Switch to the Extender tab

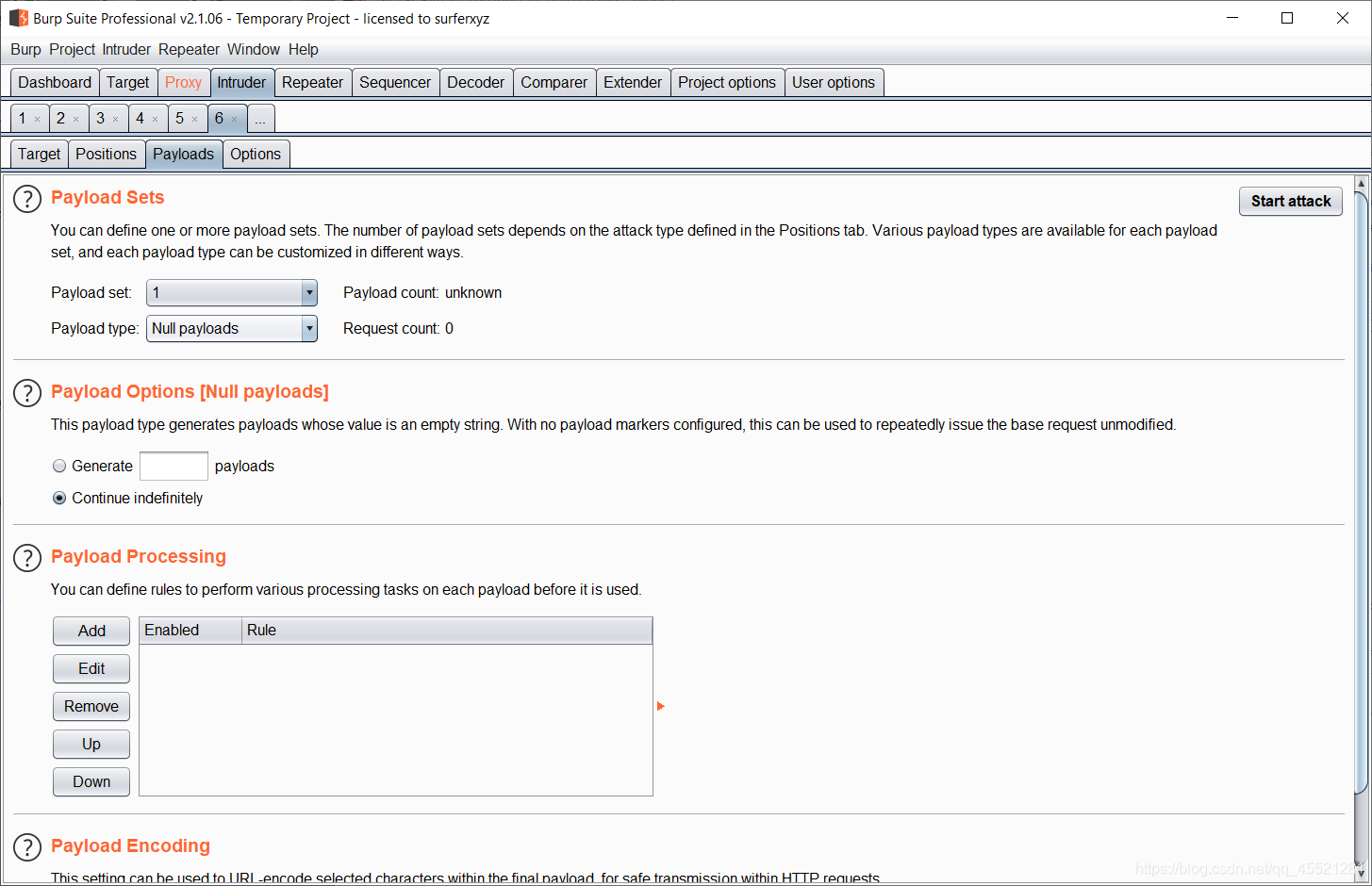pyautogui.click(x=633, y=83)
